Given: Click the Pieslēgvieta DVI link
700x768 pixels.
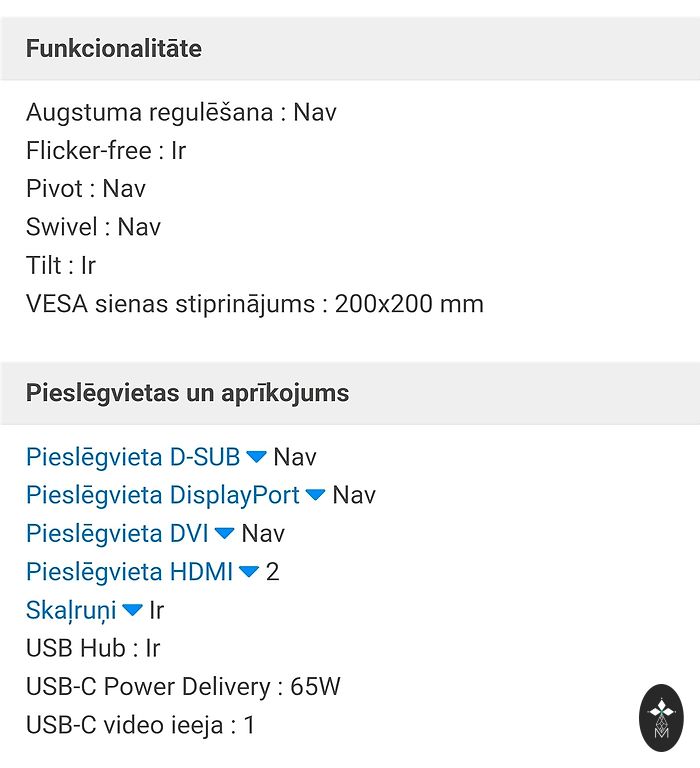Looking at the screenshot, I should click(x=117, y=533).
